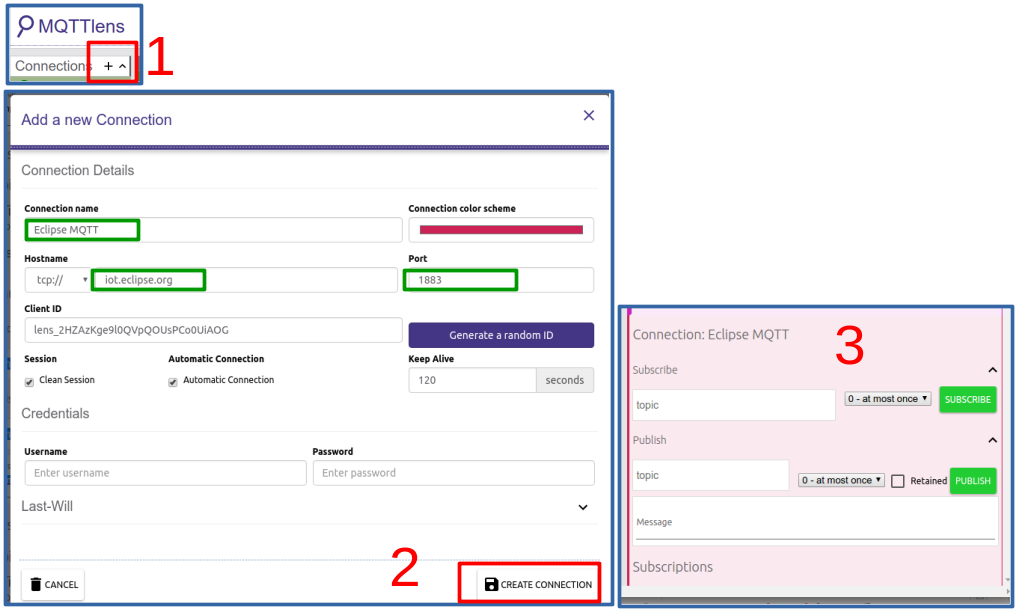Click the Keep Alive value field
Screen dimensions: 1021x613
point(472,380)
